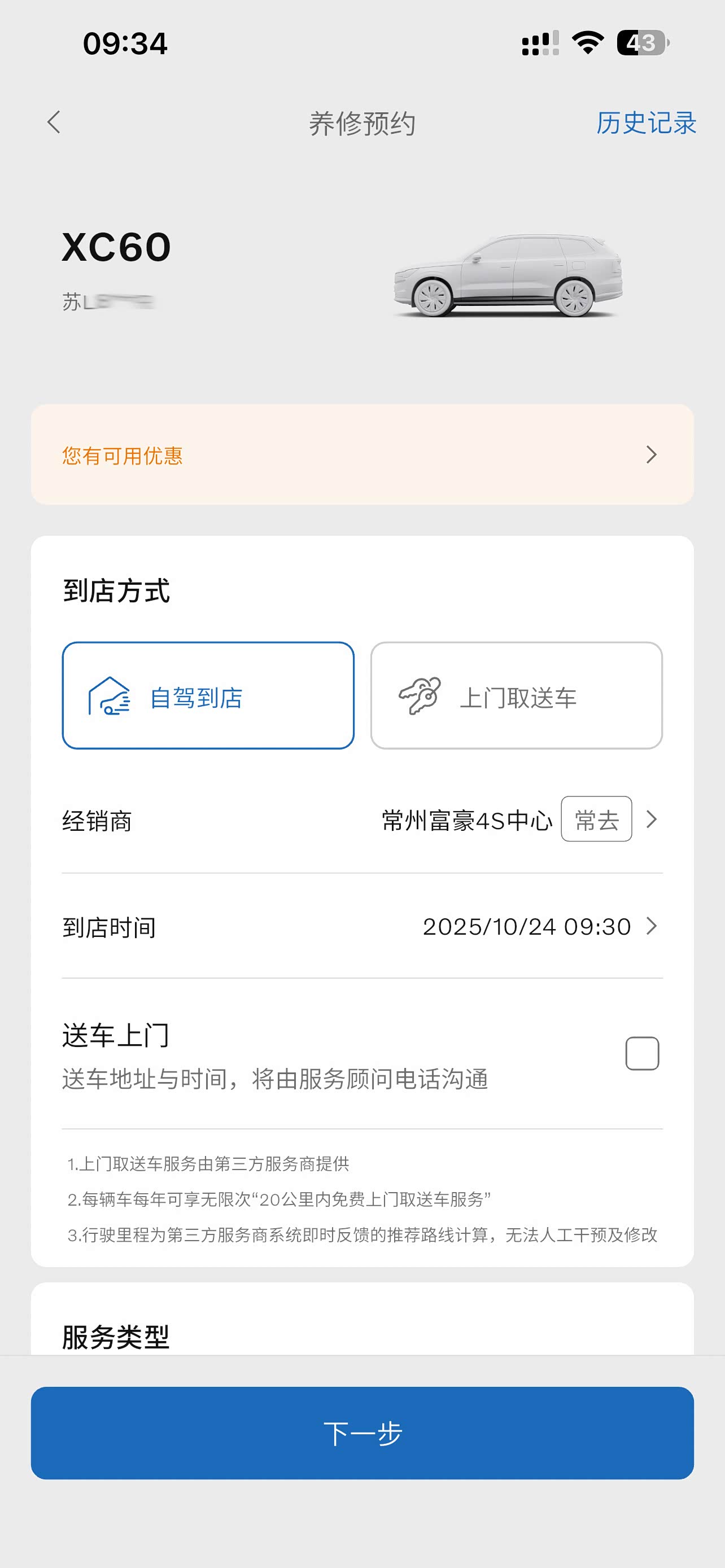Tap the 常去 frequent tag
Screen dimensions: 725x1568
click(596, 820)
